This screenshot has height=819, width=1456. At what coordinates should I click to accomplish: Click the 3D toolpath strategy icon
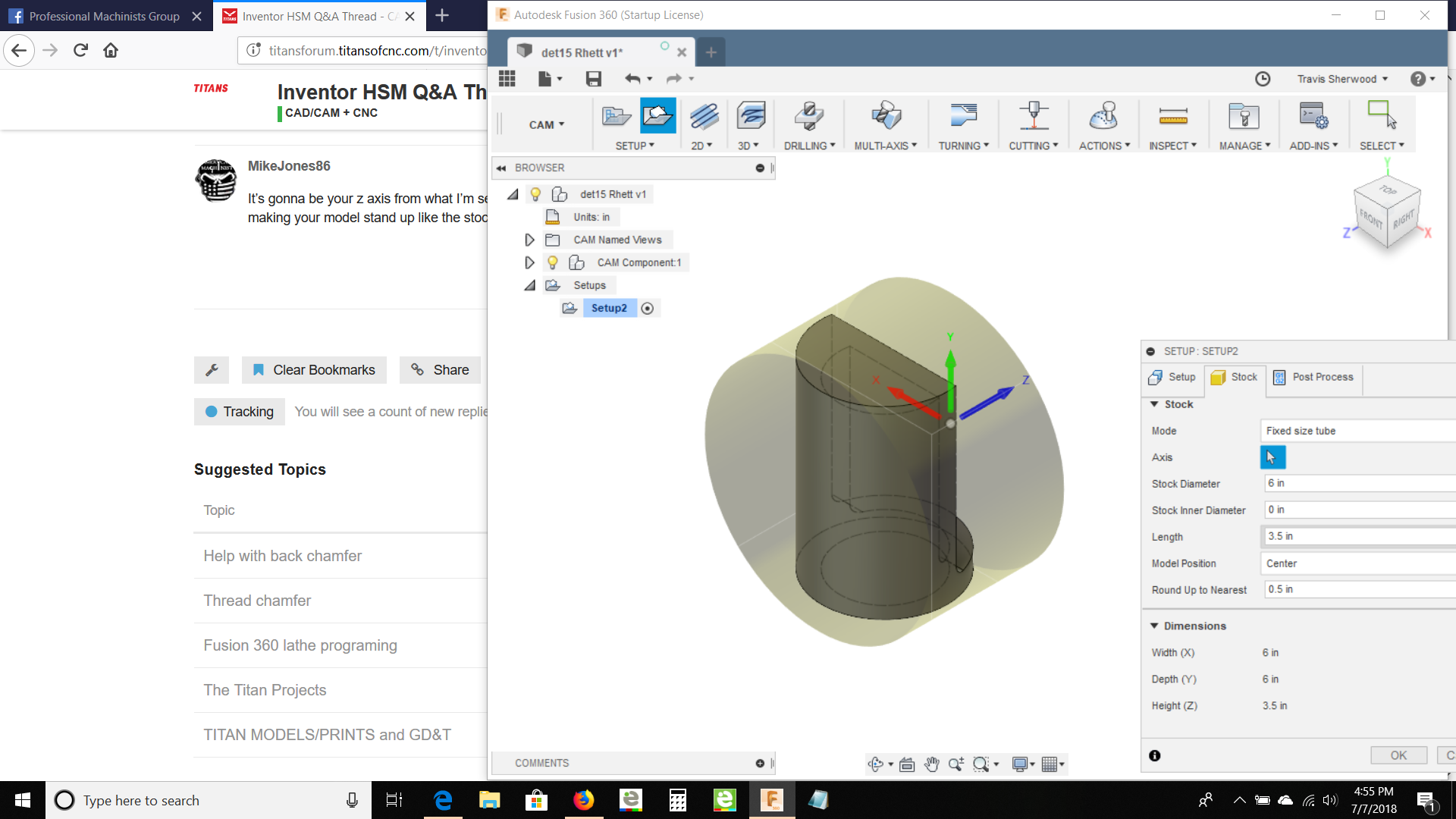(x=750, y=116)
